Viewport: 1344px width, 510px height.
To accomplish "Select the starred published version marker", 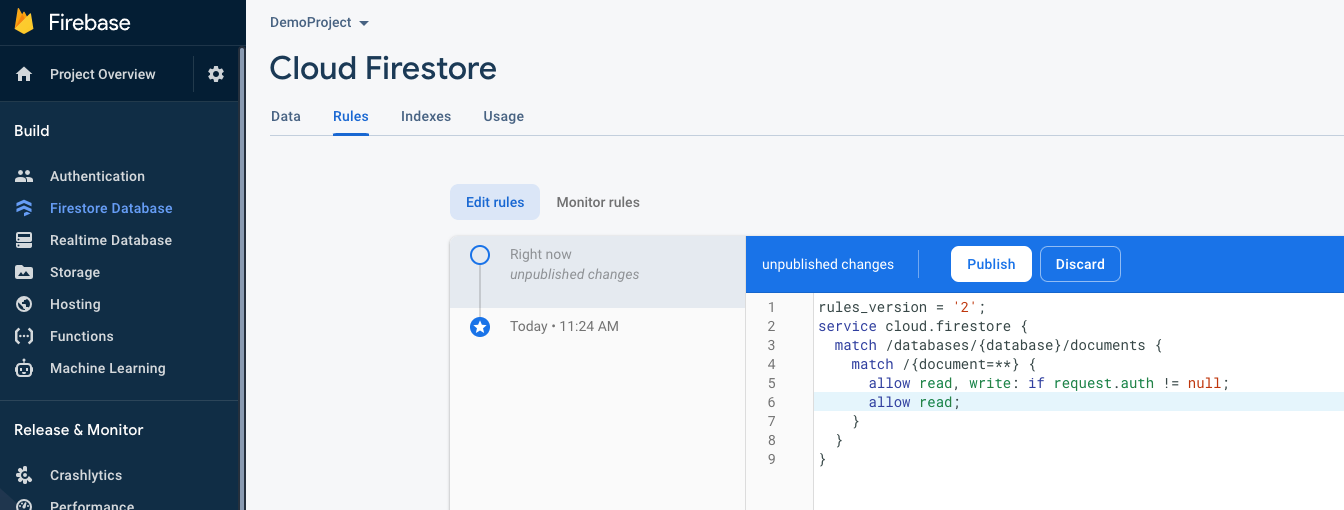I will click(x=480, y=327).
